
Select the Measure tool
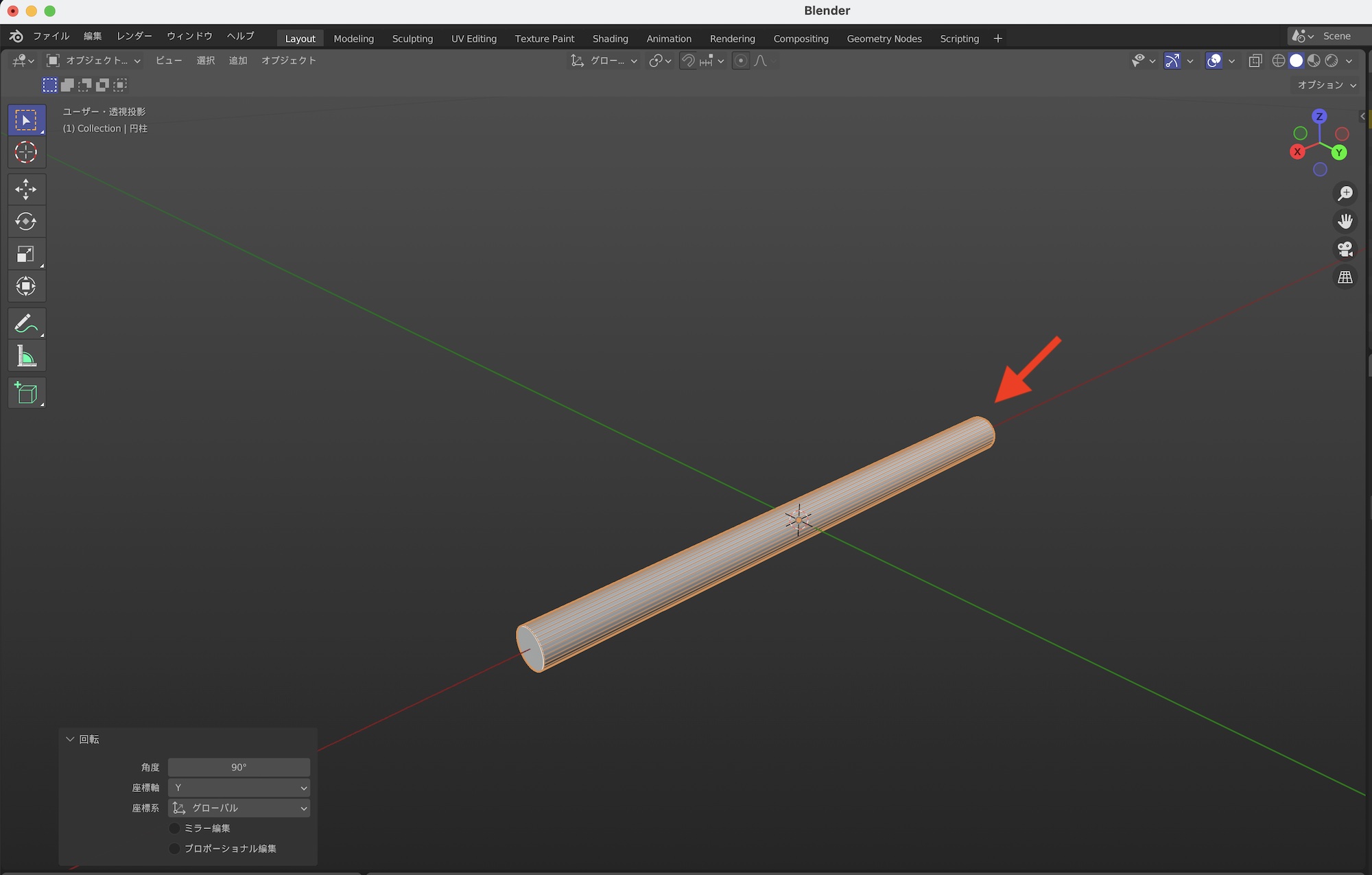pos(26,356)
